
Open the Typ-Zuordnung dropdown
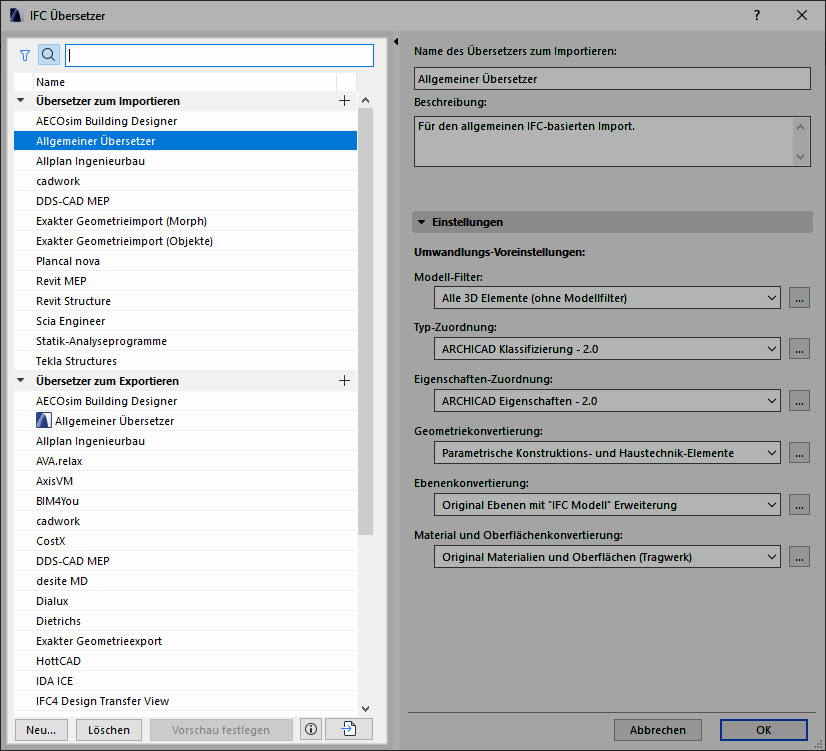coord(607,349)
